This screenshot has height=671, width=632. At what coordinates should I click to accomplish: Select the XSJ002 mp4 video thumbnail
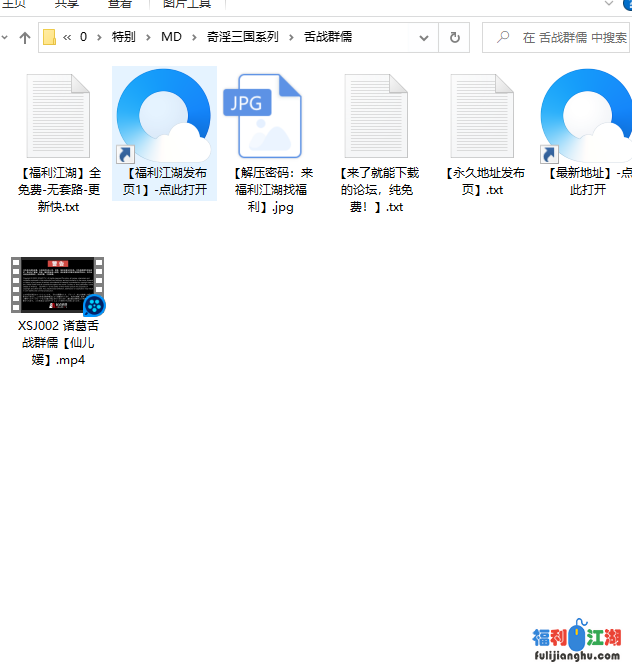click(58, 285)
